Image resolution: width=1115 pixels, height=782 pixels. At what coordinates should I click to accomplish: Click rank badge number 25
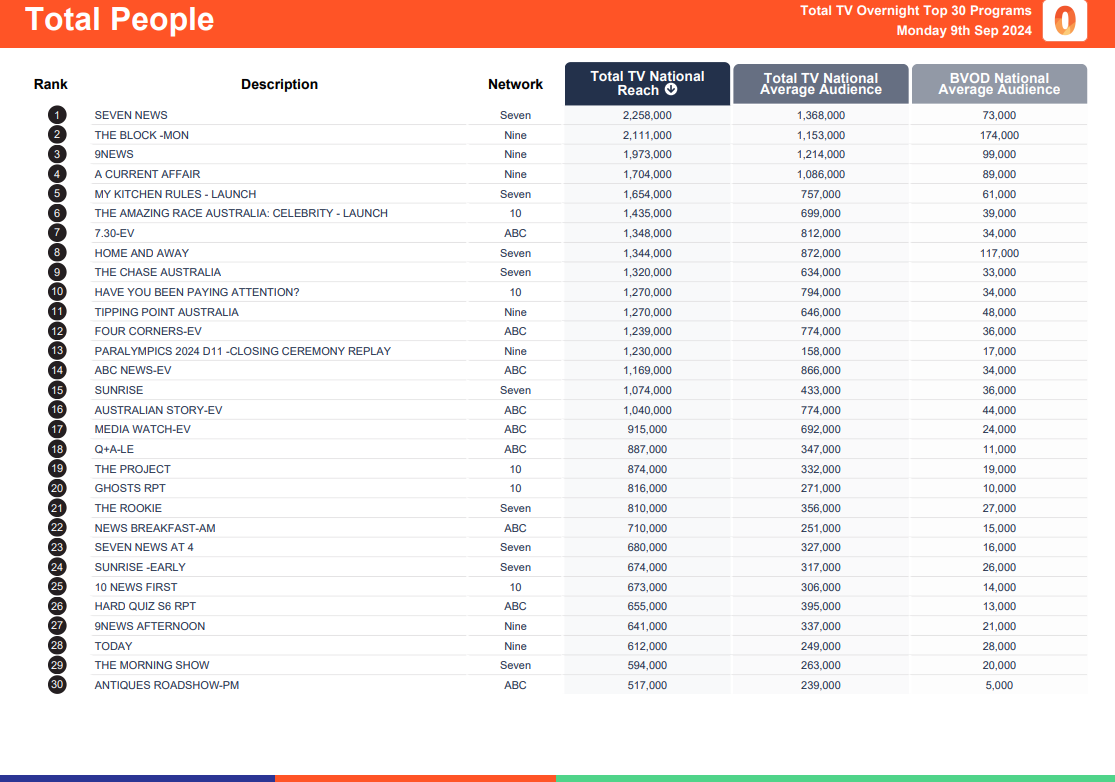[57, 587]
